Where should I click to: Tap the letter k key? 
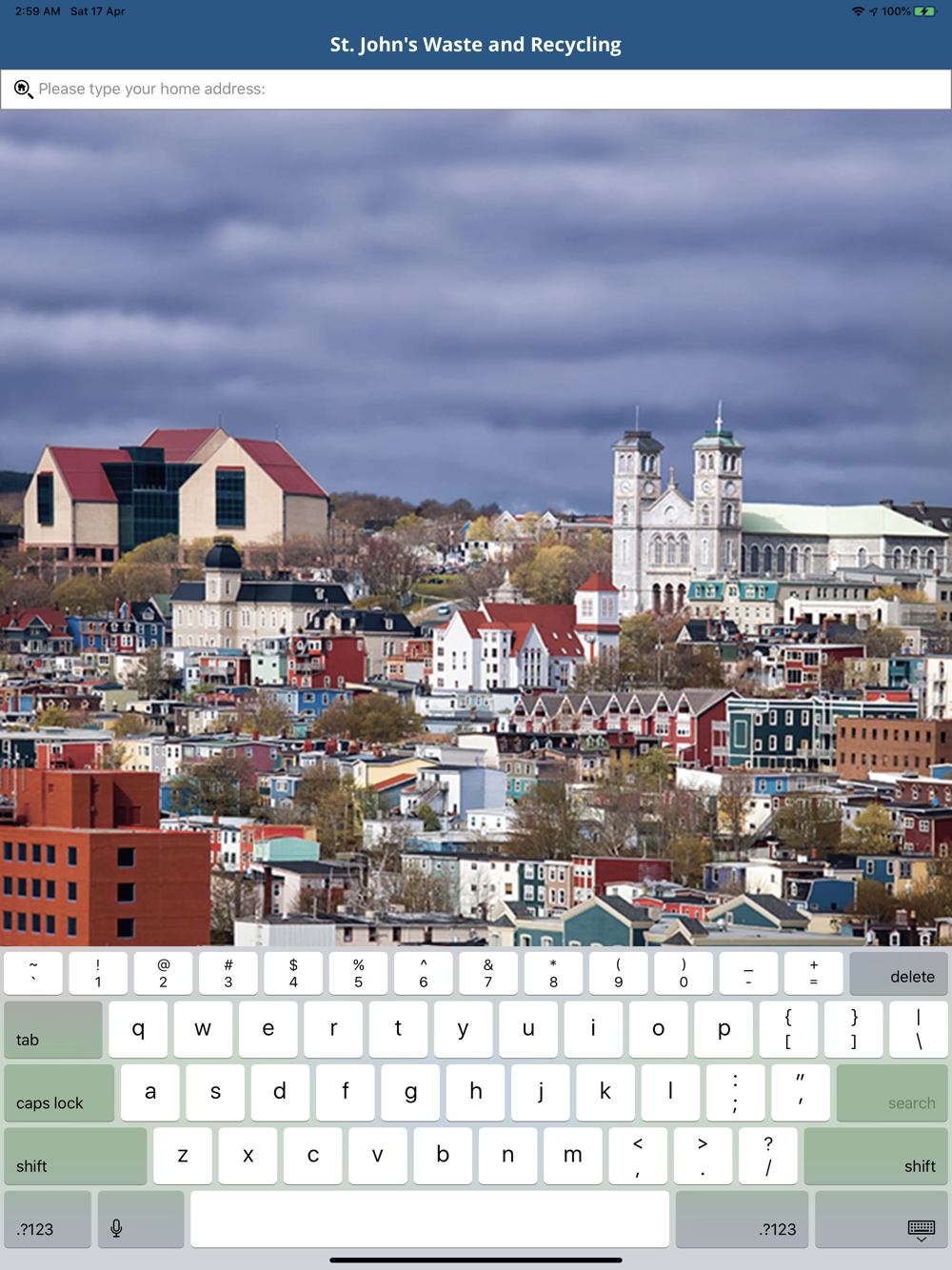pos(605,1092)
